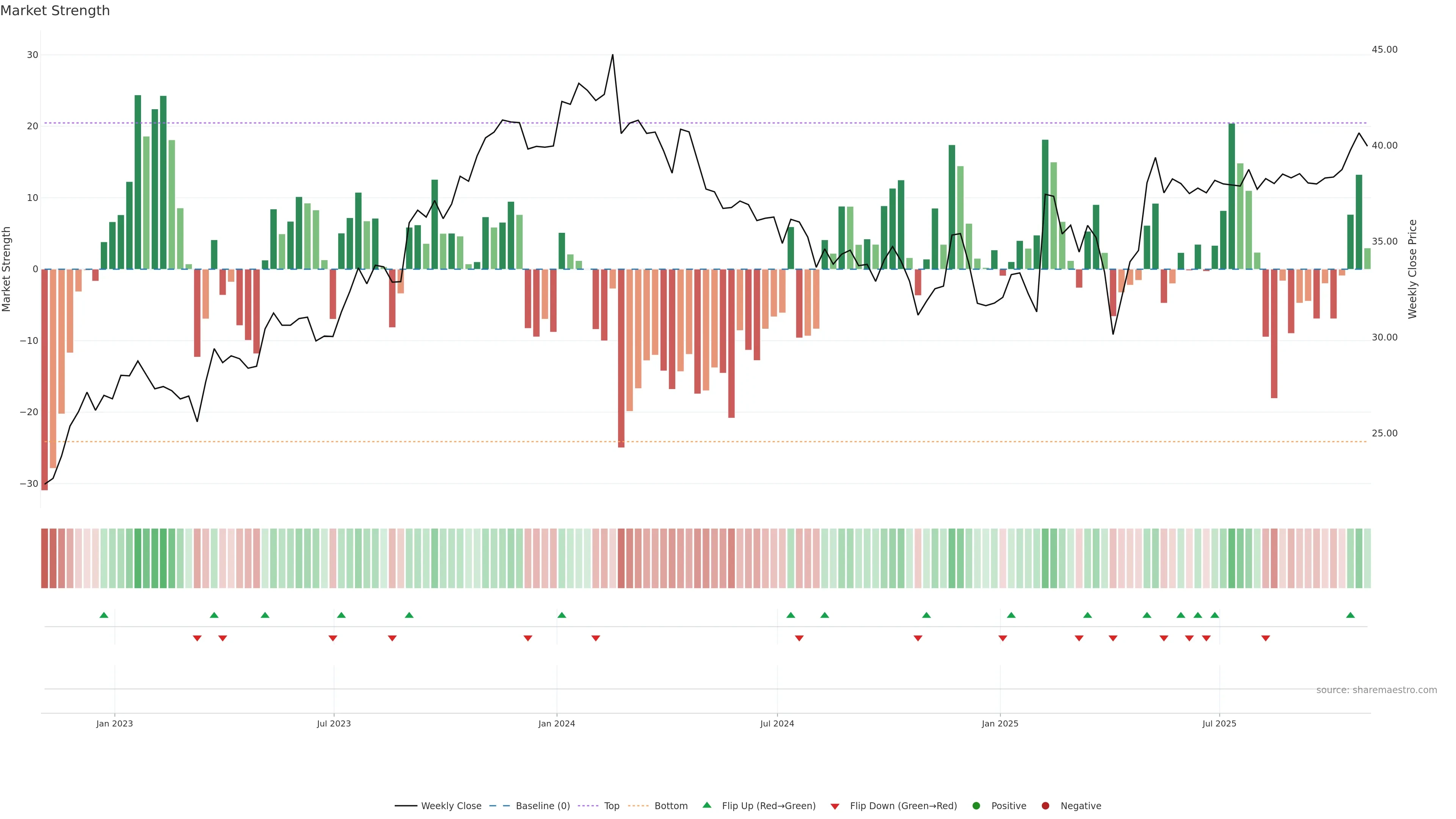The width and height of the screenshot is (1456, 819).
Task: Click the first green flip-up marker near Jan 2023
Action: click(x=104, y=615)
